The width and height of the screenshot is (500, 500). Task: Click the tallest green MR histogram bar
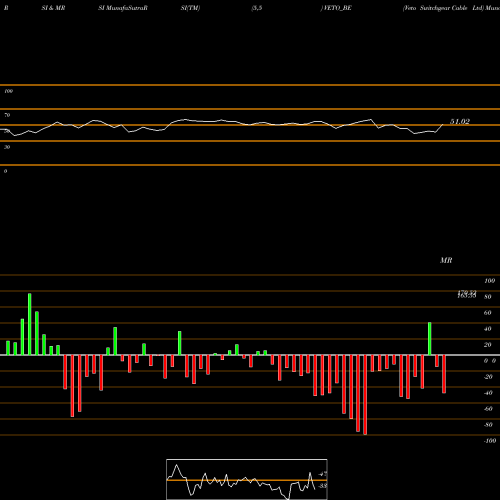pyautogui.click(x=30, y=324)
